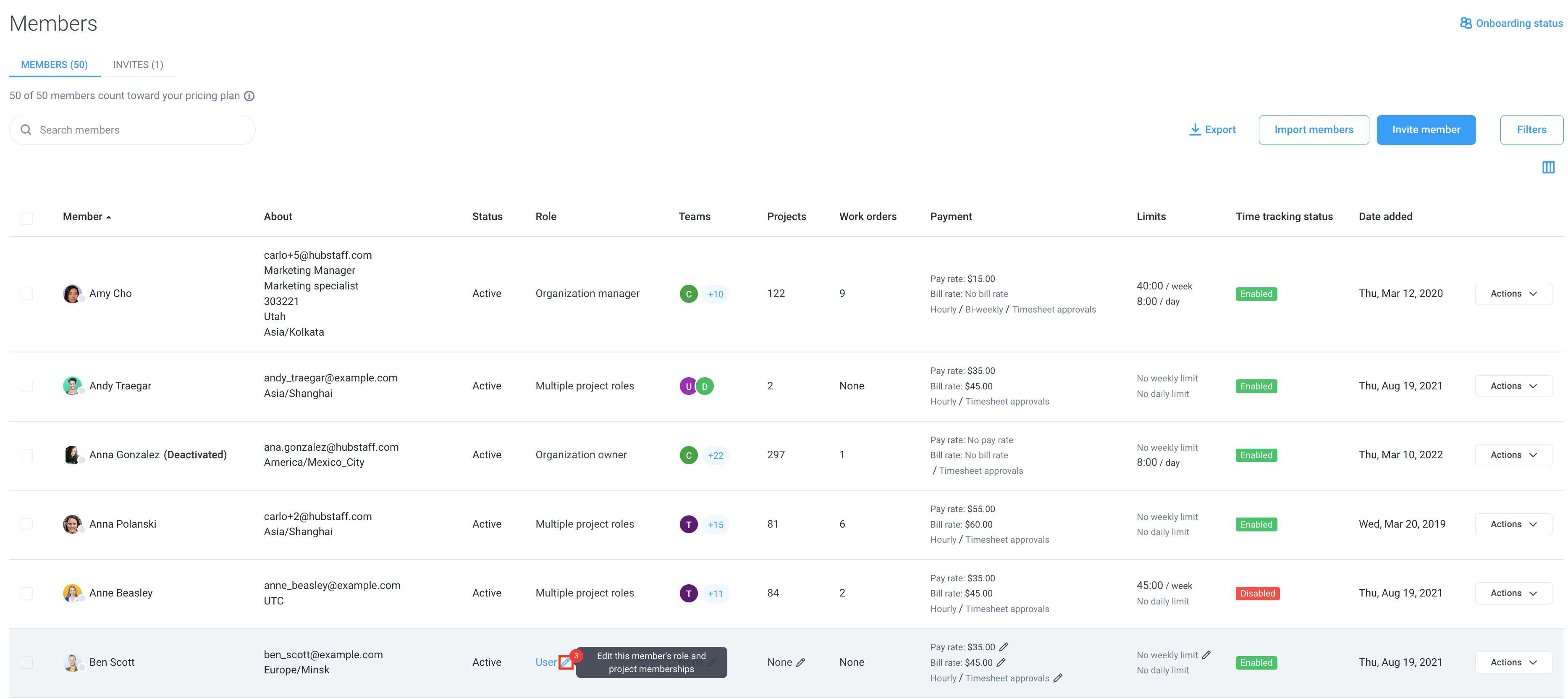Edit Ben Scott's bill rate pencil icon

click(1001, 662)
